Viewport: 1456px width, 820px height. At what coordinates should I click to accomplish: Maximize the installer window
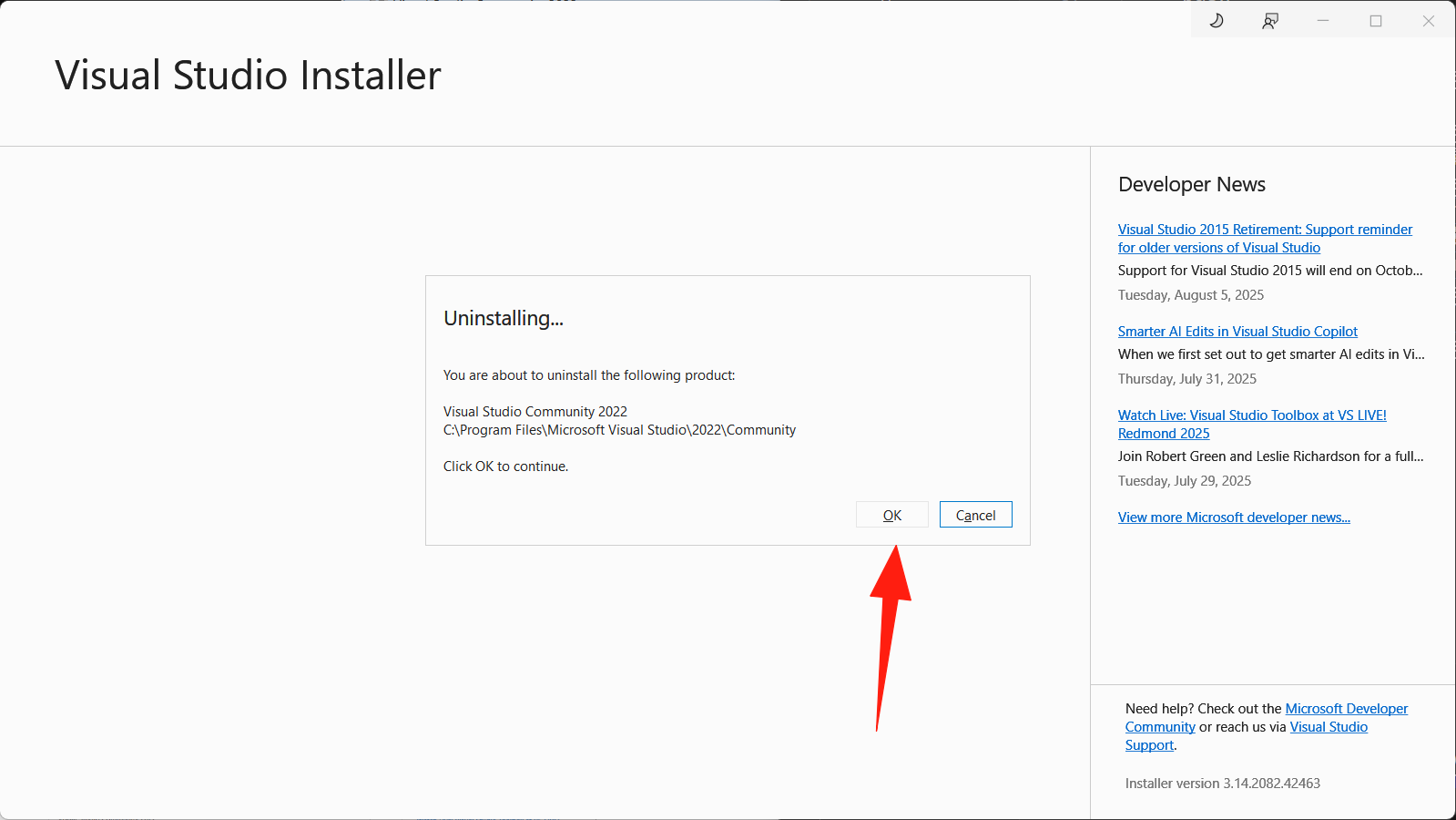1376,21
